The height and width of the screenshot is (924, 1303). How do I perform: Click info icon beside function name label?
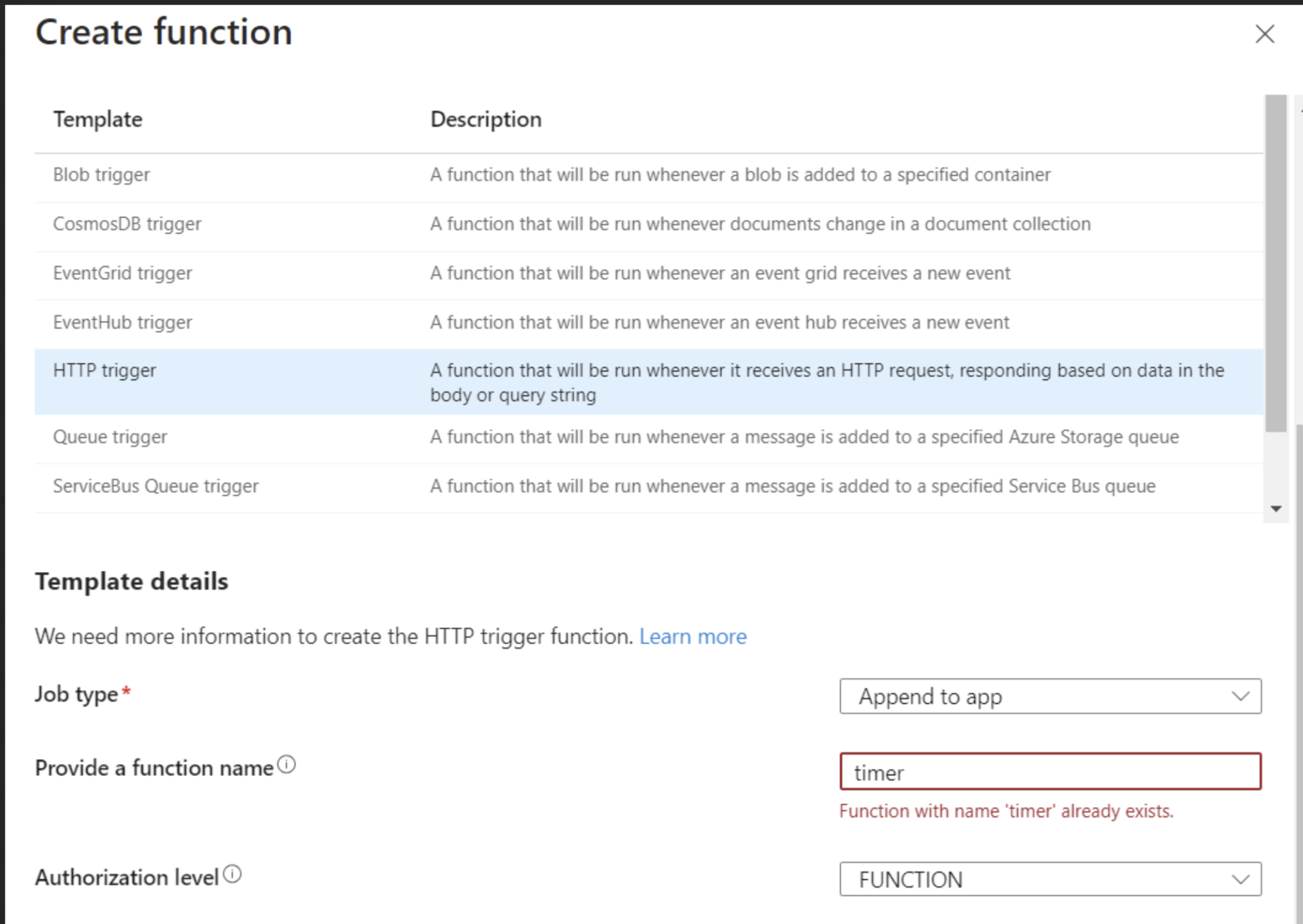[x=287, y=765]
